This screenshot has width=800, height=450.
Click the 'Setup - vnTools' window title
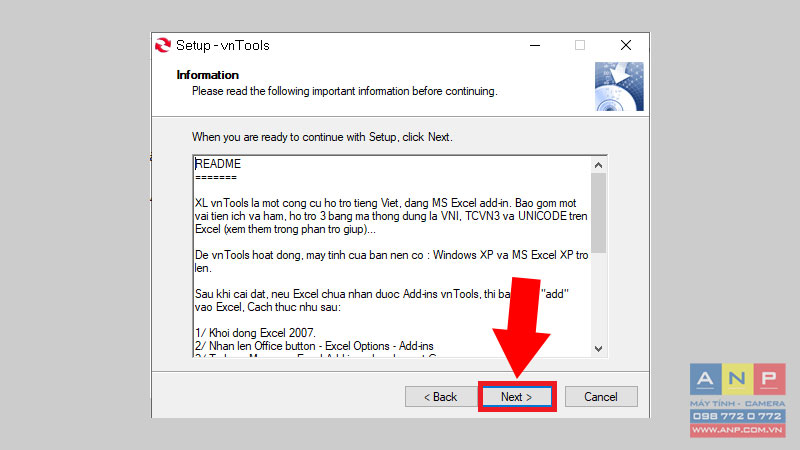tap(222, 45)
